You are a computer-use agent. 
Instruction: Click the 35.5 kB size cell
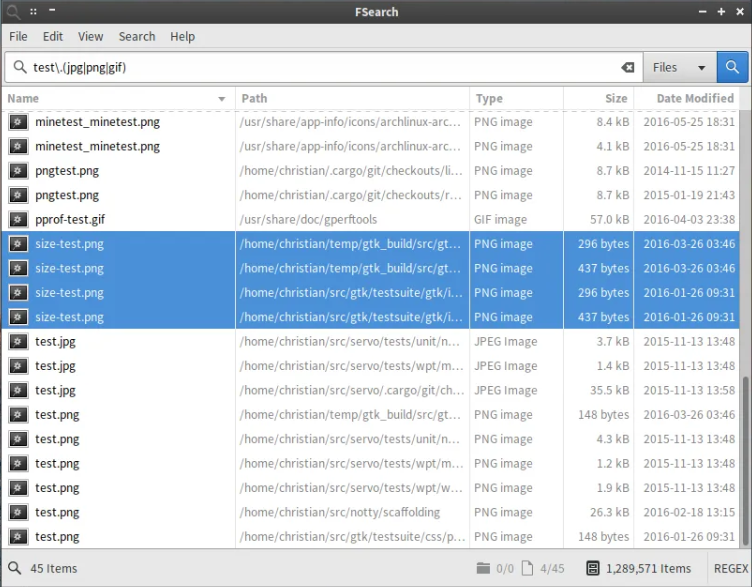click(610, 390)
